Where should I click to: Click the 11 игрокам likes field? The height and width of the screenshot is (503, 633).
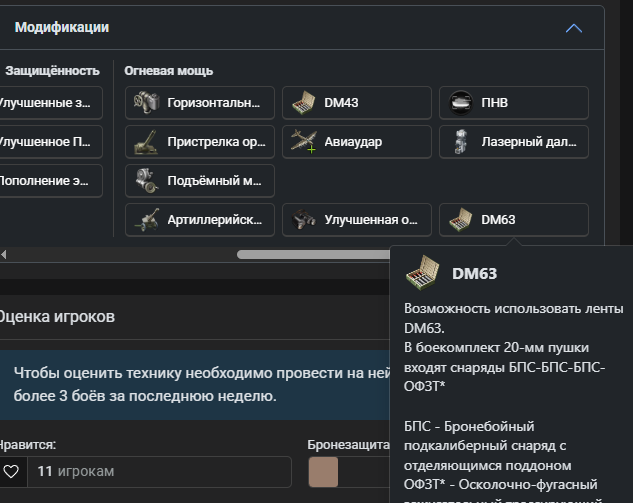(158, 471)
